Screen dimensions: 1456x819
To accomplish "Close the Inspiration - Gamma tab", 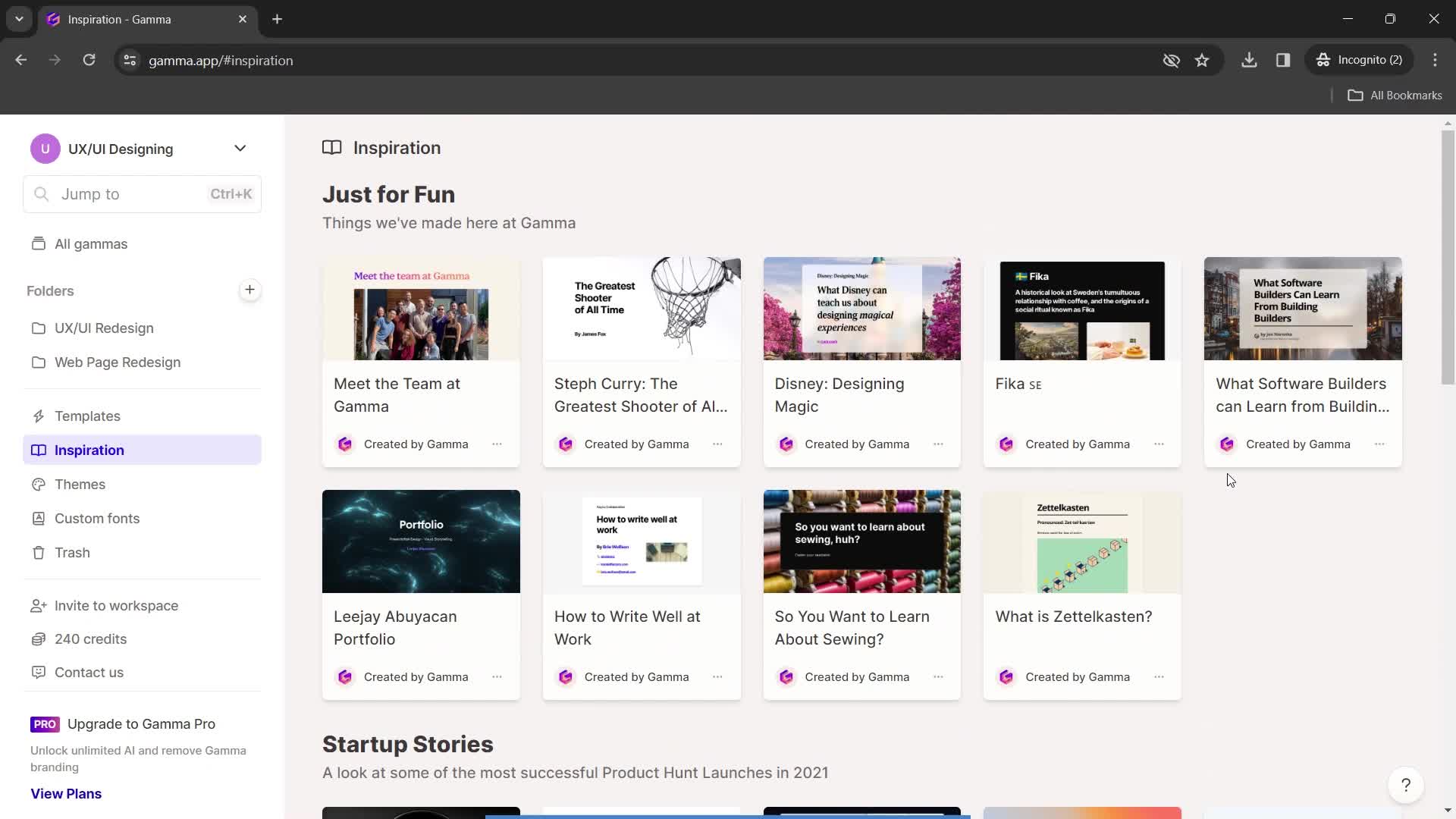I will click(x=243, y=20).
